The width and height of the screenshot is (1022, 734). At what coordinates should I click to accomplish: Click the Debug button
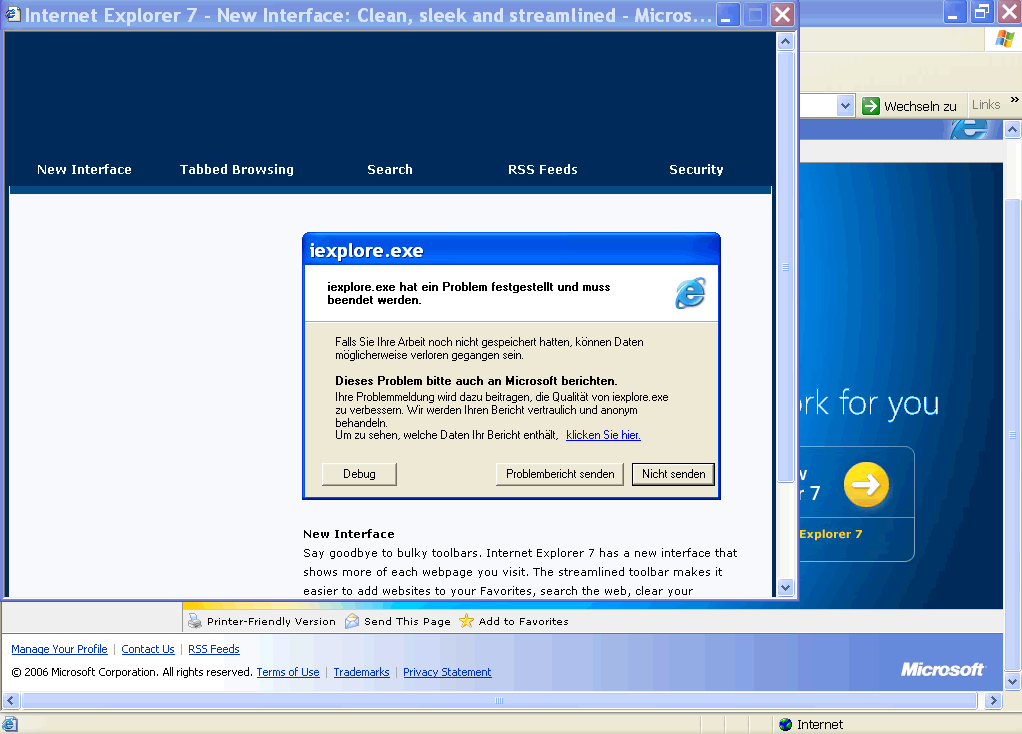pos(359,474)
